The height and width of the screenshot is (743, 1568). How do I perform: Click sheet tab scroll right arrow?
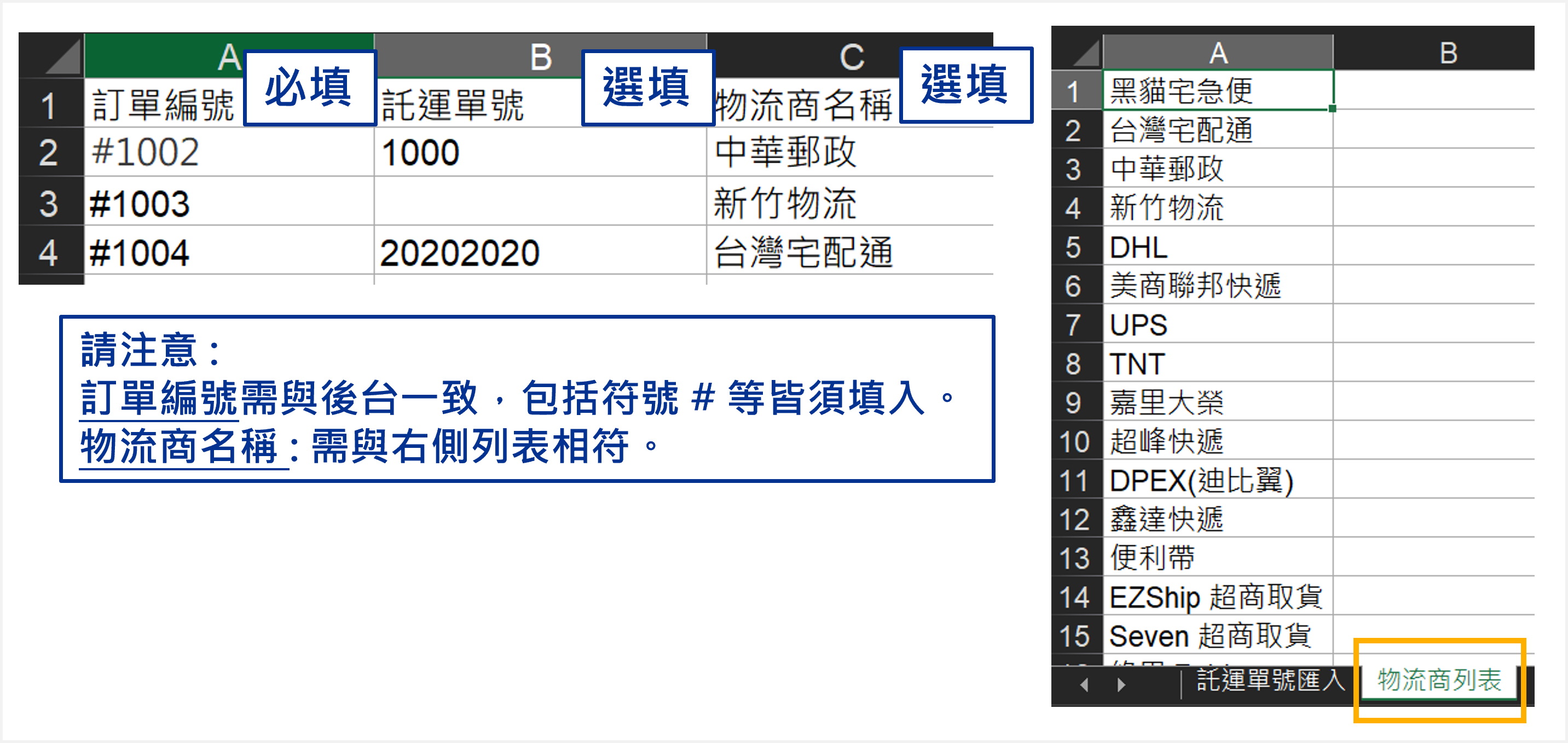pos(1121,685)
